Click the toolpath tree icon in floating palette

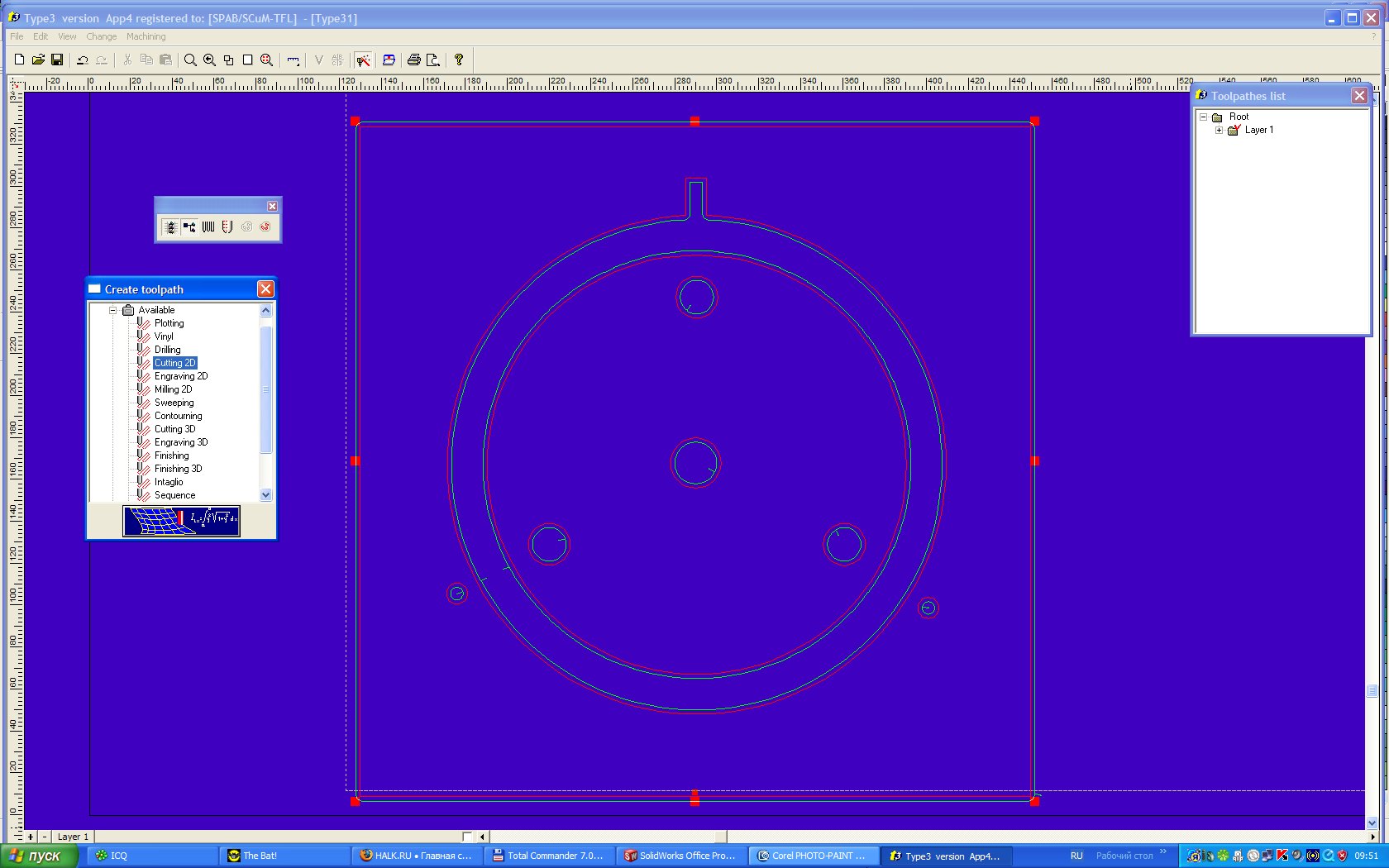189,227
